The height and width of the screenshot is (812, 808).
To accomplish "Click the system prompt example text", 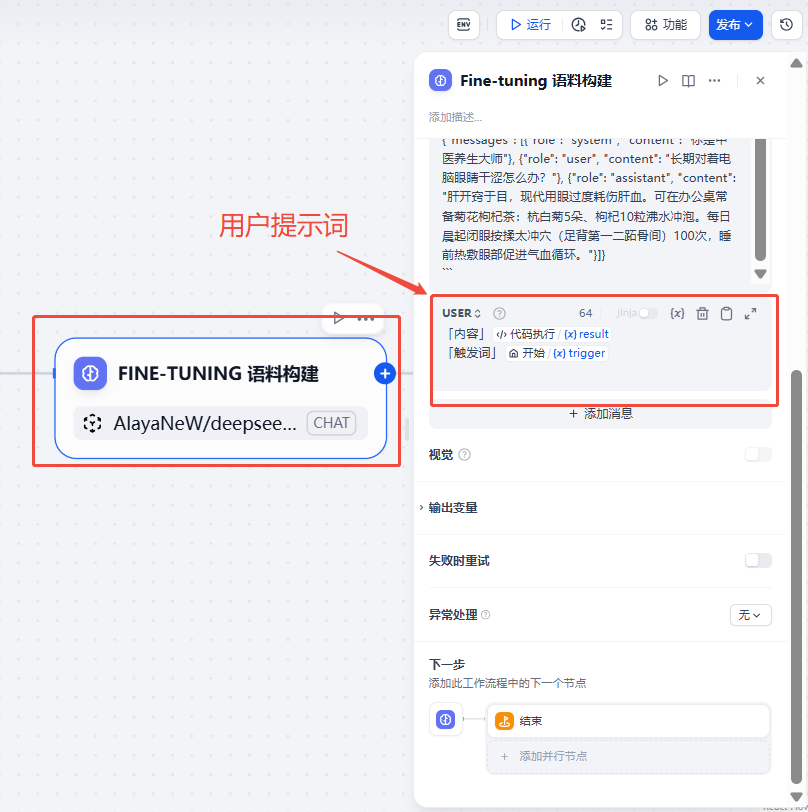I will pos(589,206).
